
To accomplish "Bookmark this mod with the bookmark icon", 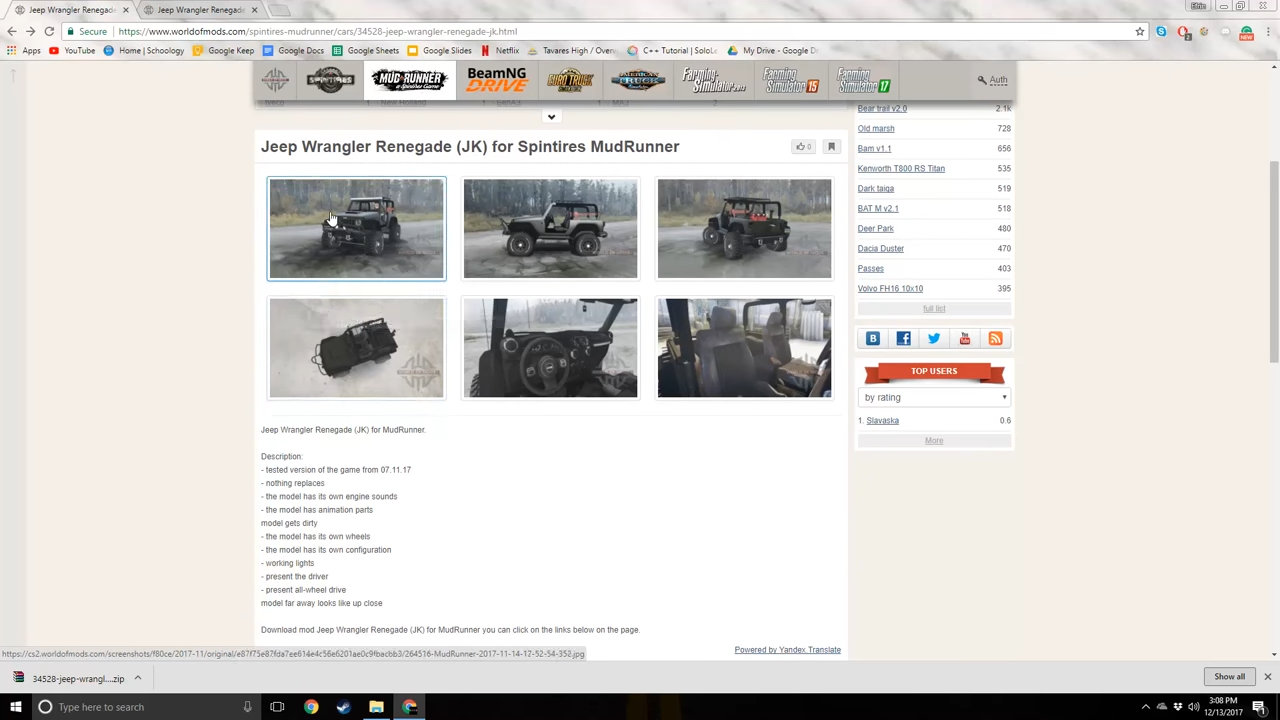I will pos(831,147).
